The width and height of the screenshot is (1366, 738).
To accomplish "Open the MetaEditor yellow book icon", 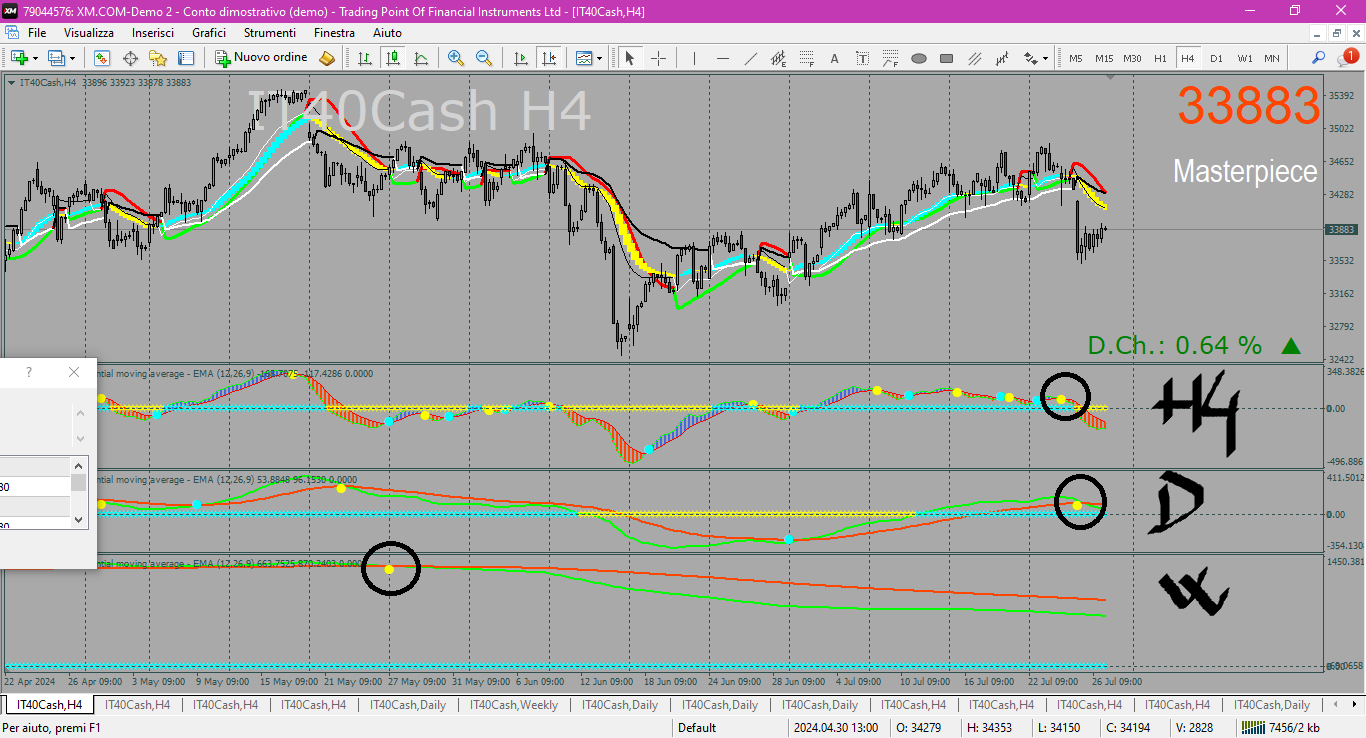I will pyautogui.click(x=327, y=58).
